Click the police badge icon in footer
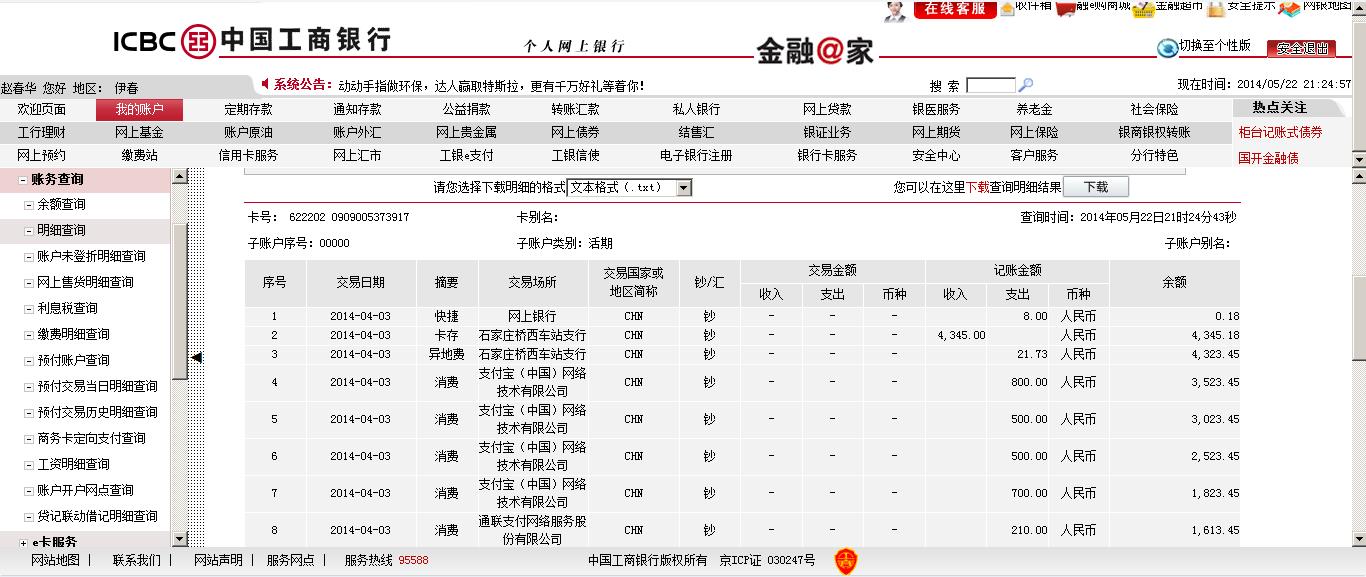 846,561
